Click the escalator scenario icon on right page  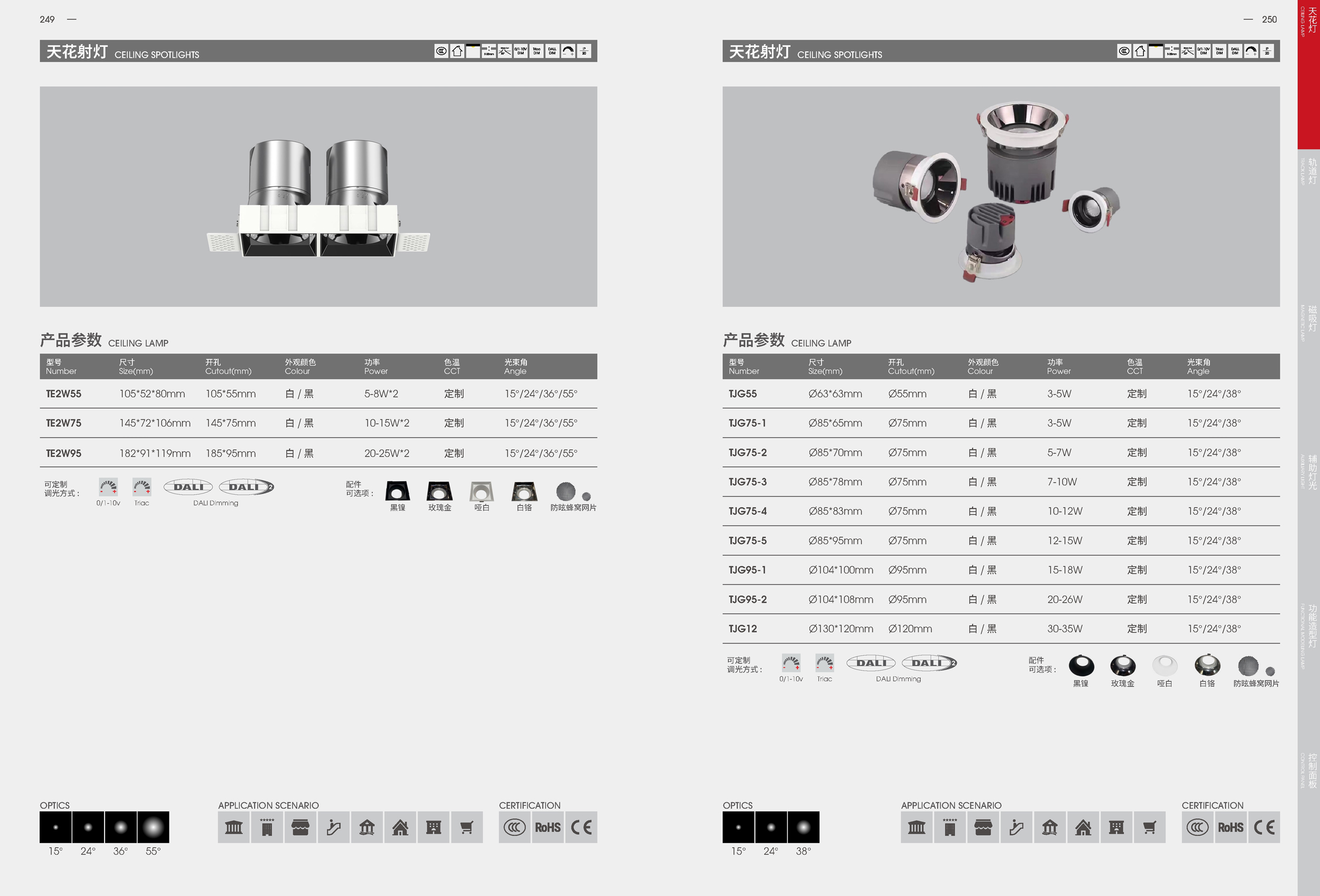1016,827
